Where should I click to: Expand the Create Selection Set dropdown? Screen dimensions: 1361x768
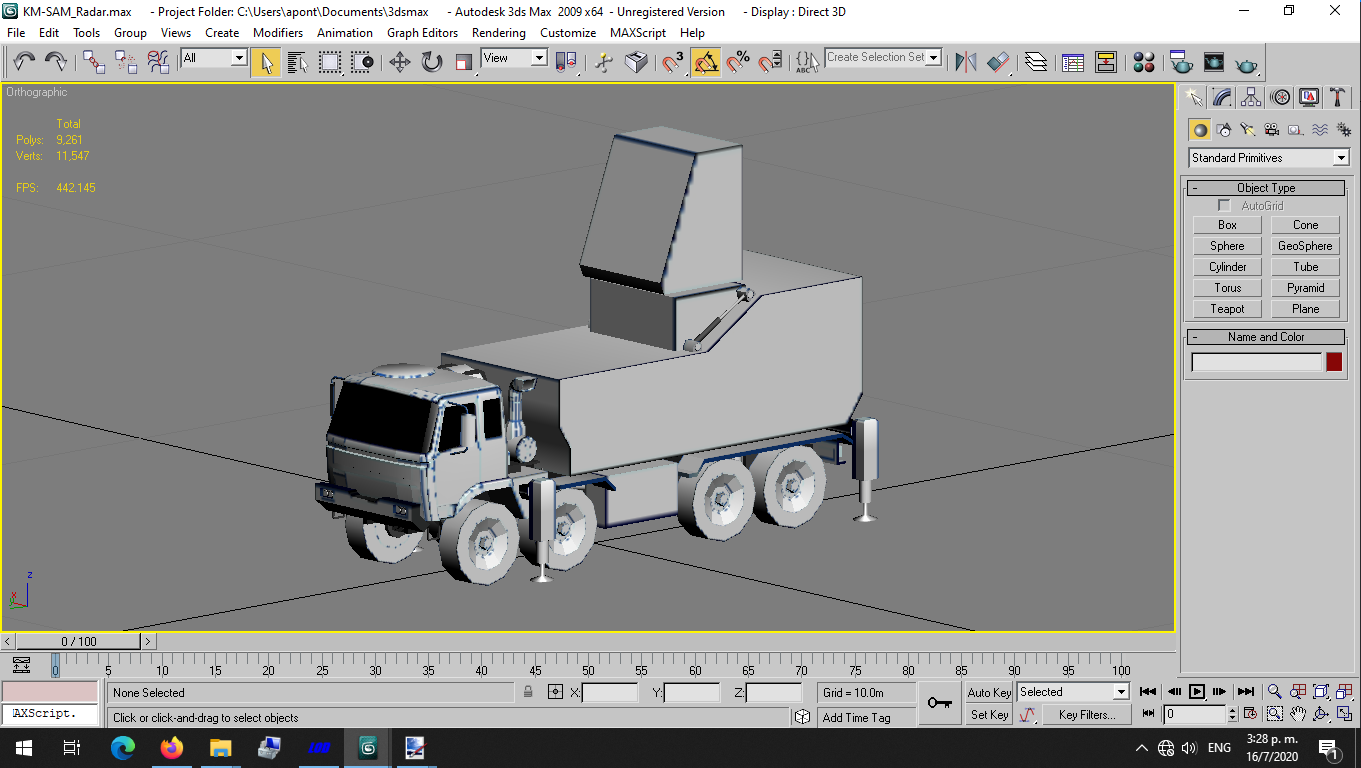click(x=934, y=58)
